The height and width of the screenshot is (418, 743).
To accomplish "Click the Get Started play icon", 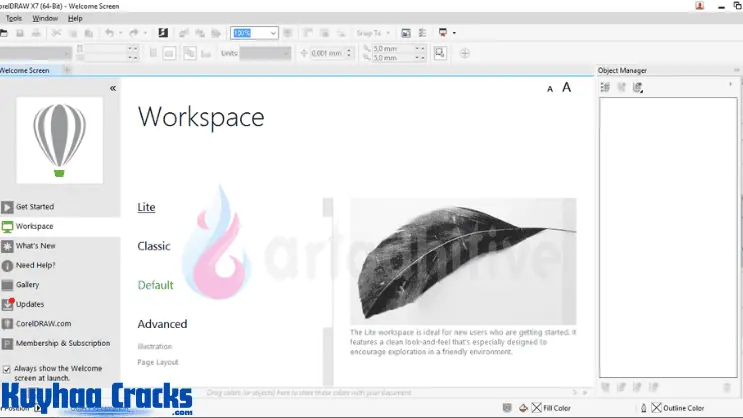I will 8,207.
